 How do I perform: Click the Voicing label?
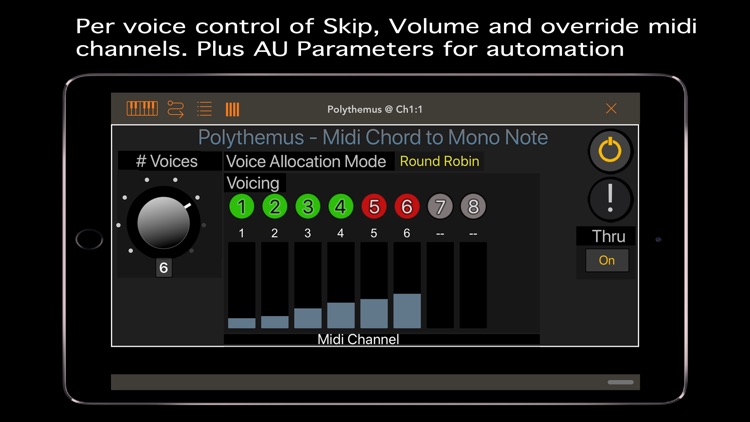click(253, 183)
